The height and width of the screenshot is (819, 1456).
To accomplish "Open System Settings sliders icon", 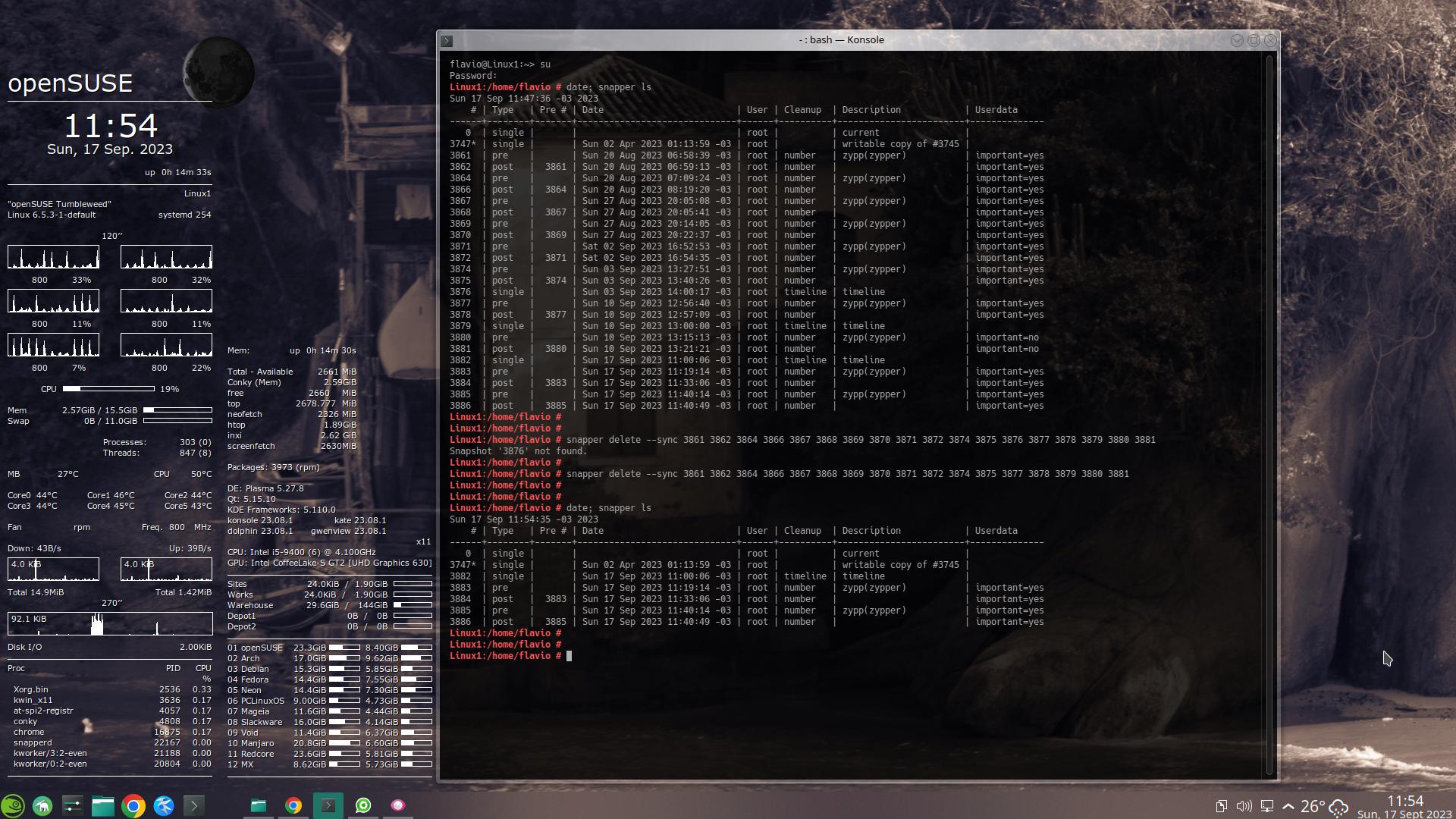I will (73, 805).
